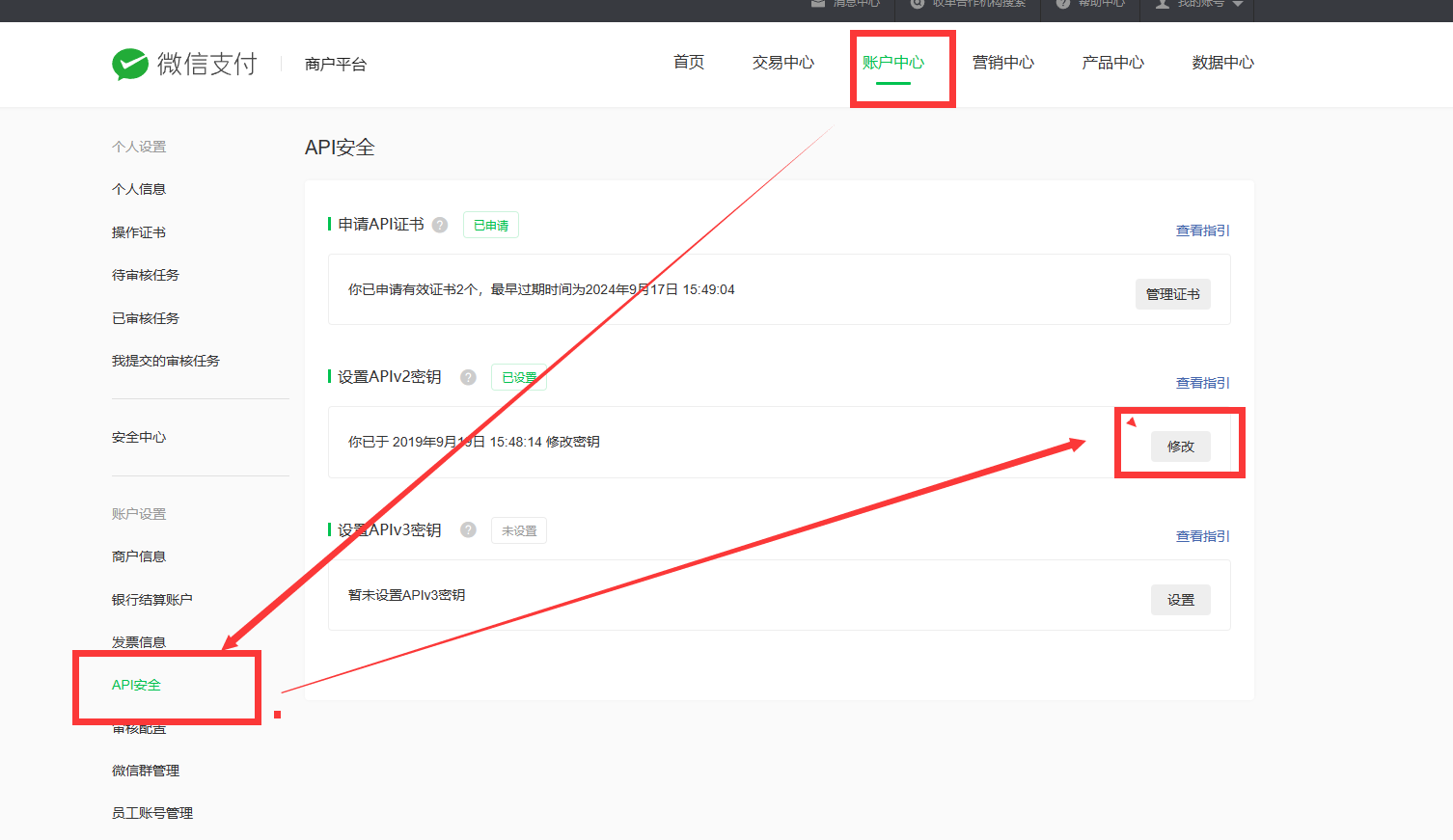The image size is (1453, 840).
Task: Click 设置 to set the APIv3 key
Action: 1181,600
